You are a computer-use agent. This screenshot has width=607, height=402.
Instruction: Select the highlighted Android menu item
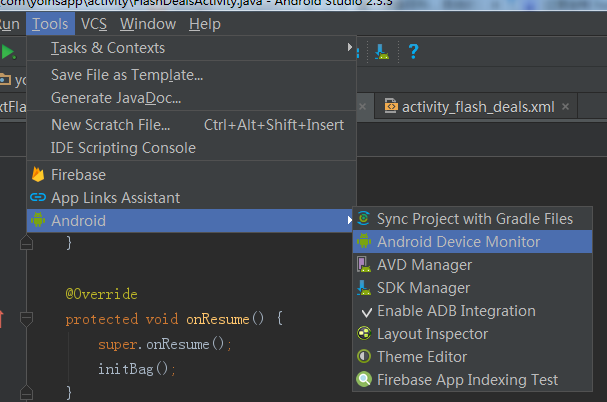pyautogui.click(x=191, y=221)
